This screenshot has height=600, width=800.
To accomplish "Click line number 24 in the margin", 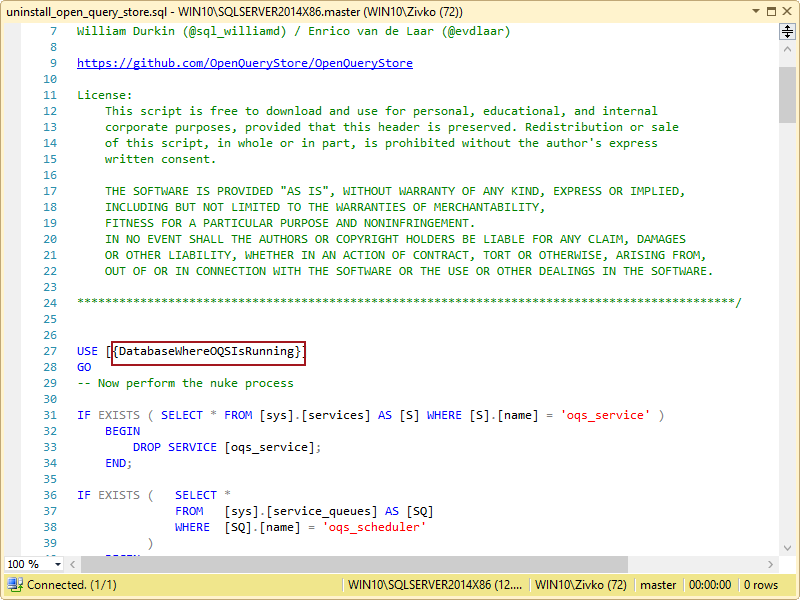I will coord(50,303).
